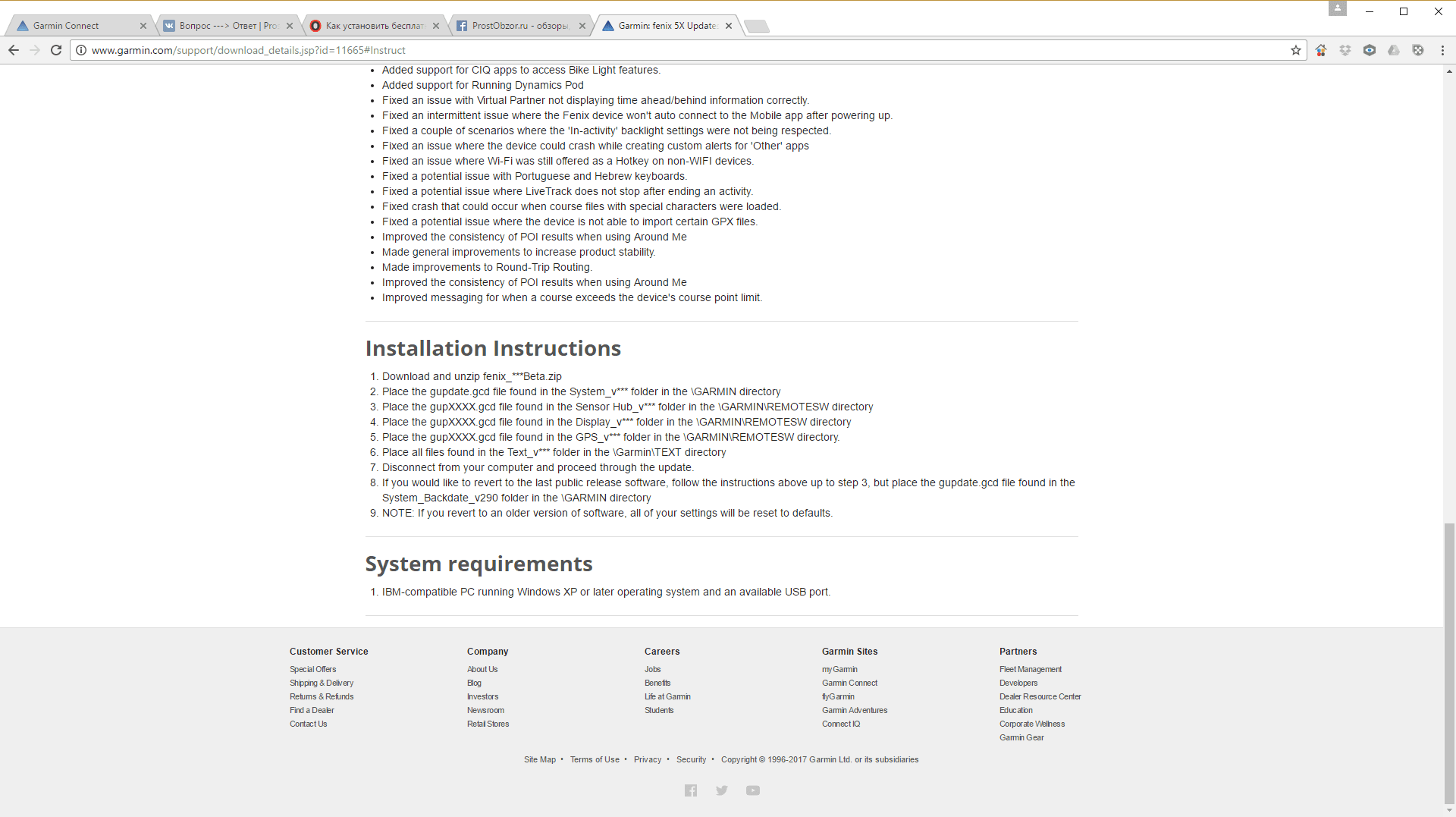Image resolution: width=1456 pixels, height=817 pixels.
Task: Open myGarmin link
Action: click(x=839, y=669)
